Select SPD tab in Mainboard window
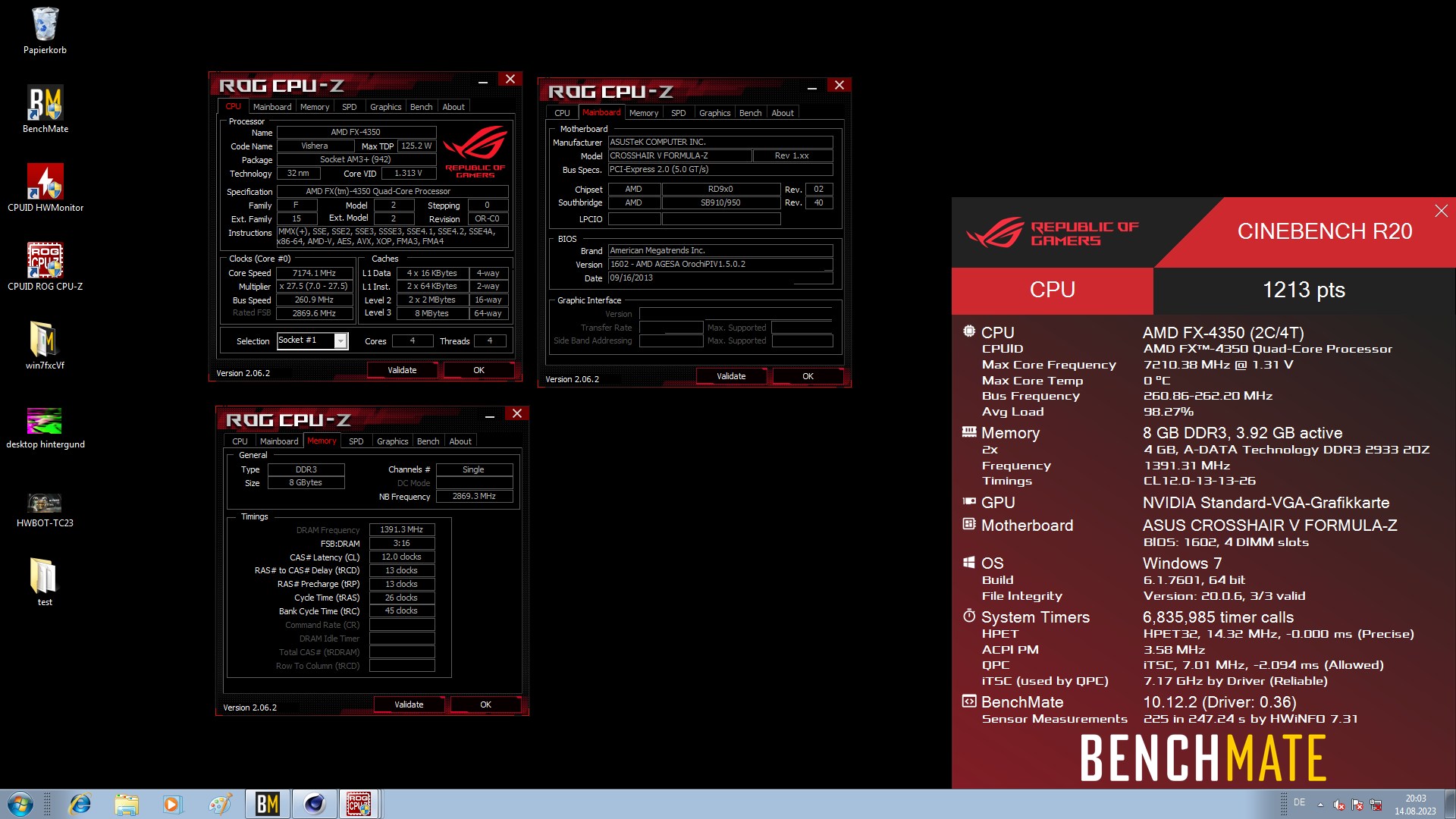Viewport: 1456px width, 819px height. [678, 113]
